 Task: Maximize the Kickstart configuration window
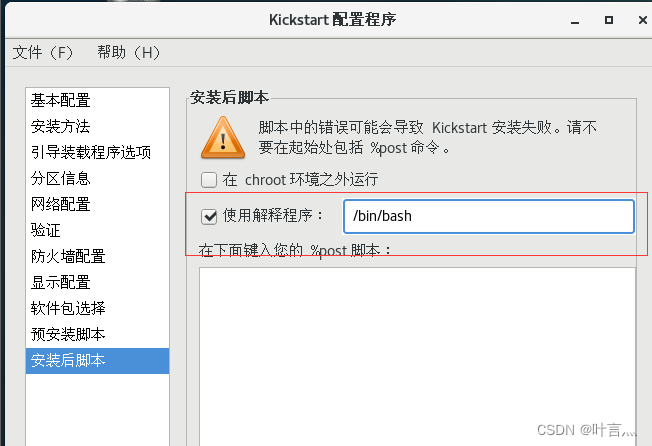coord(609,20)
